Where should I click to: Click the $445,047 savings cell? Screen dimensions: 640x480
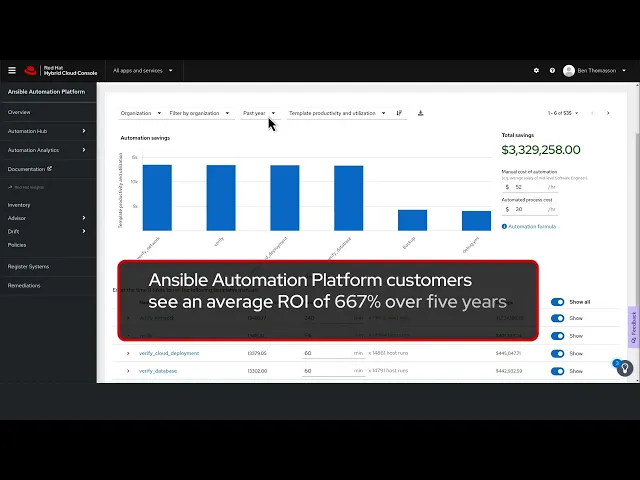509,353
